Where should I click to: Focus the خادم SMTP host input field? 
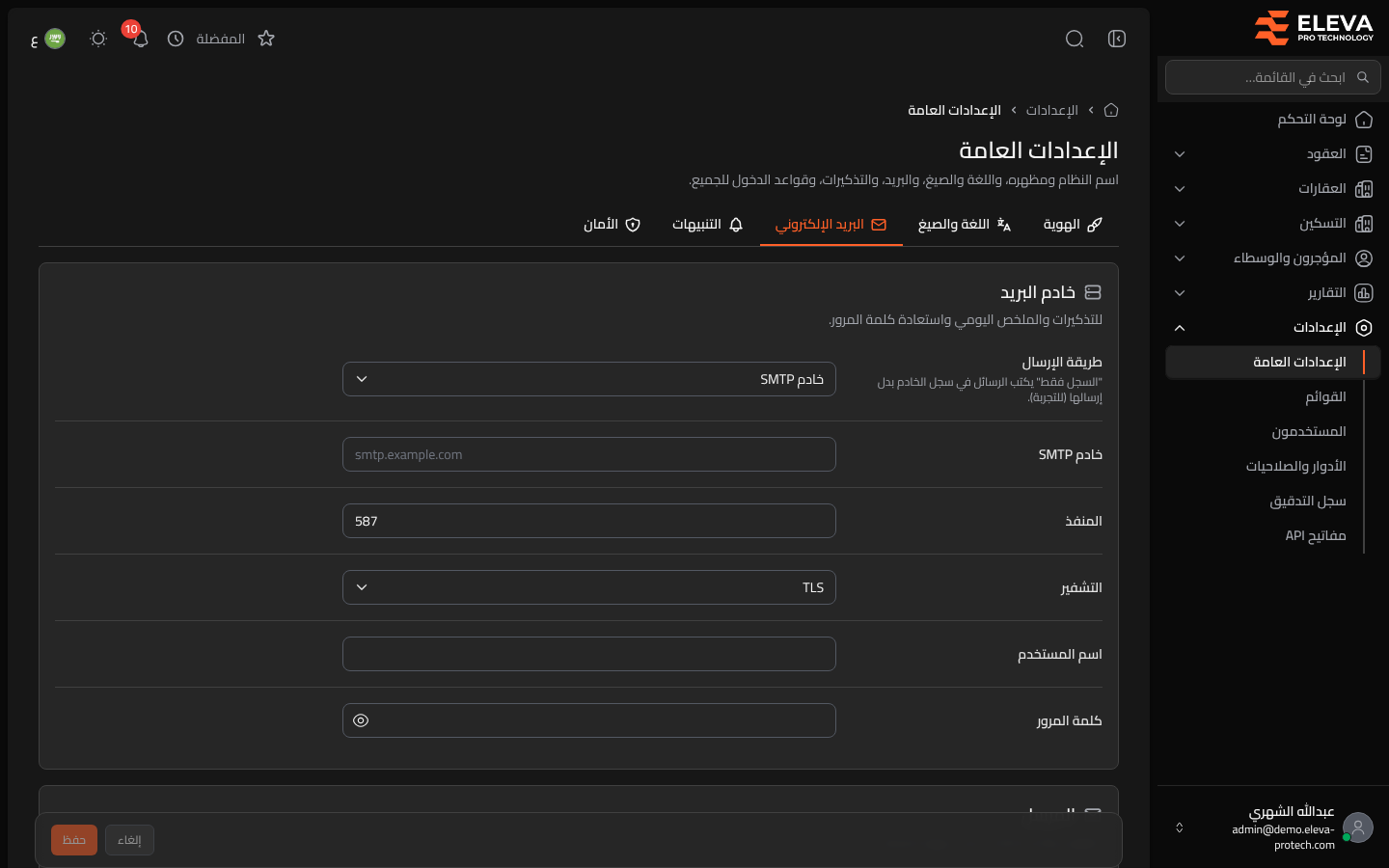[x=589, y=454]
